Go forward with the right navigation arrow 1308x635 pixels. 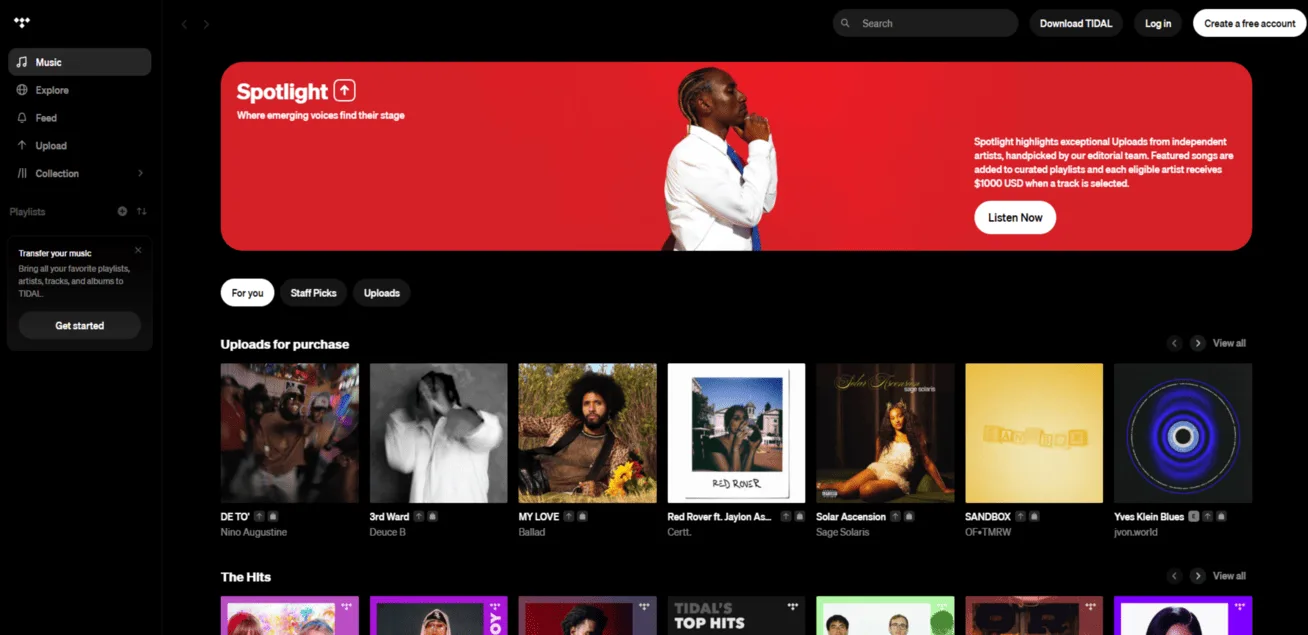tap(206, 24)
